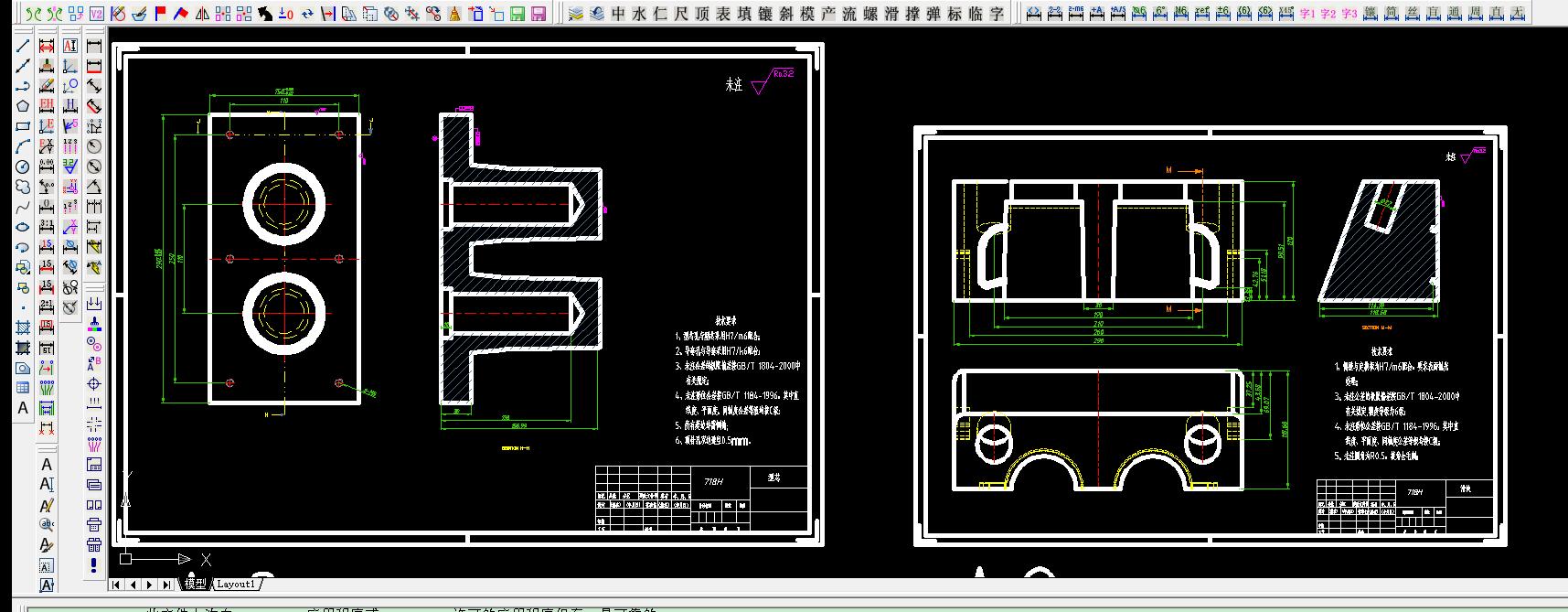1568x612 pixels.
Task: Click the 'X45°' chamfer dimension icon
Action: pos(1286,14)
